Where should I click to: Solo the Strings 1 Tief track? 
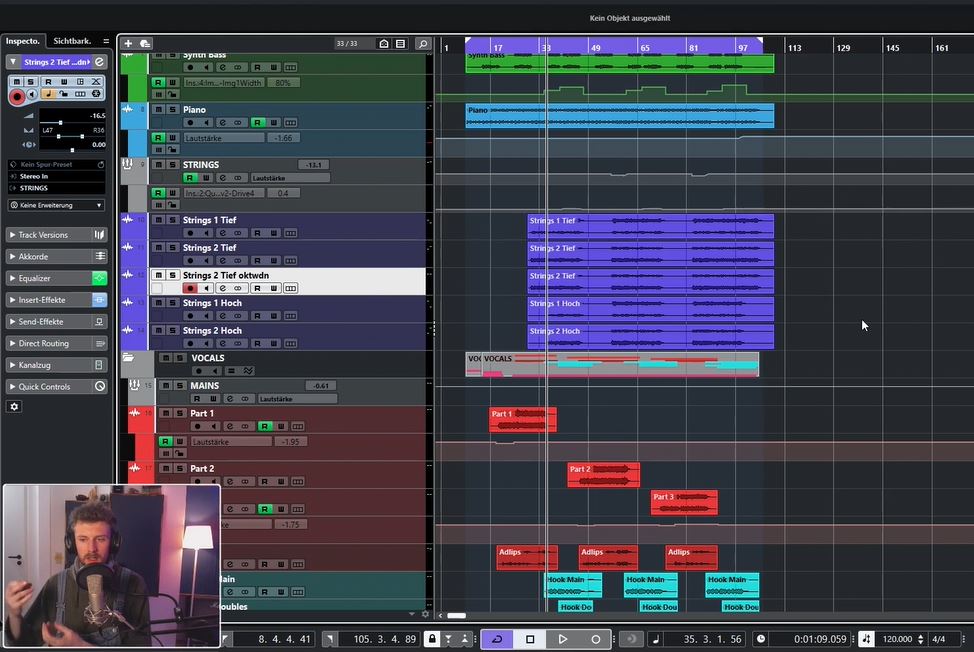point(172,220)
